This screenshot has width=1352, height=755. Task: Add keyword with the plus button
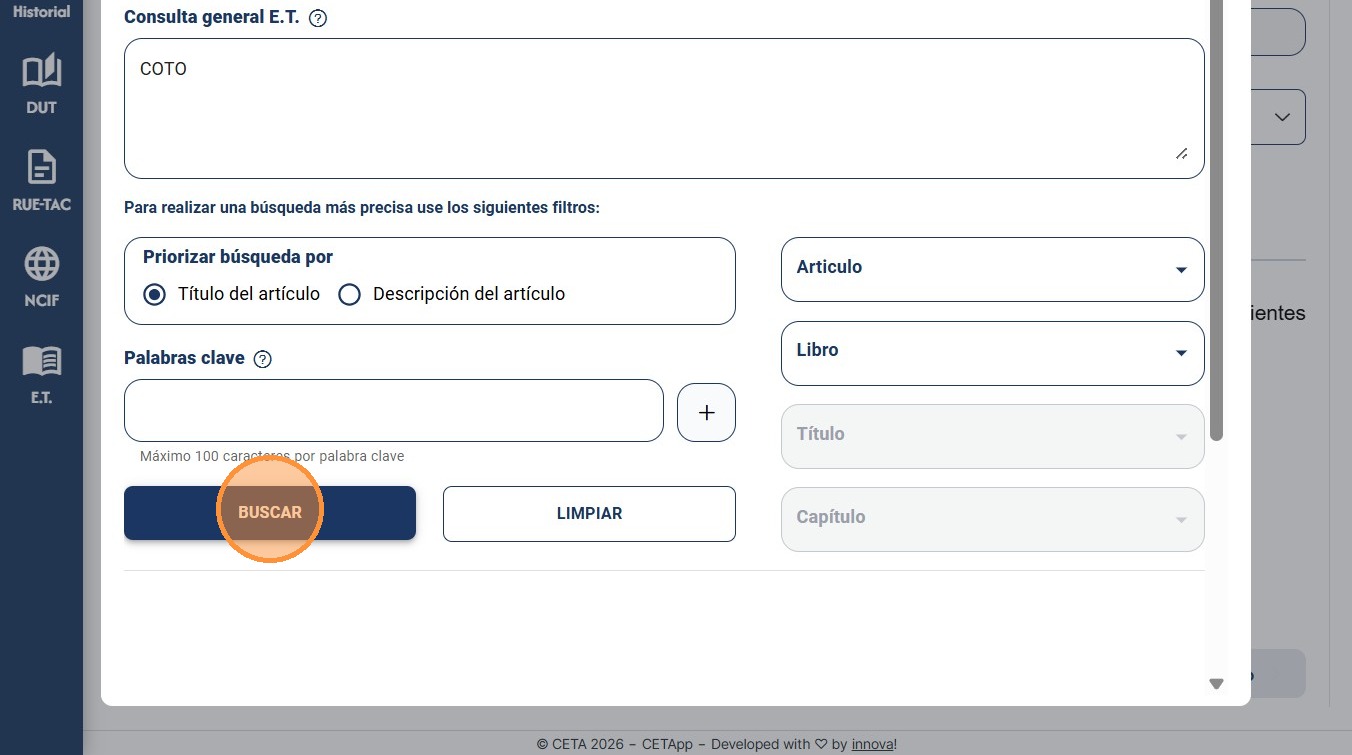[x=706, y=412]
